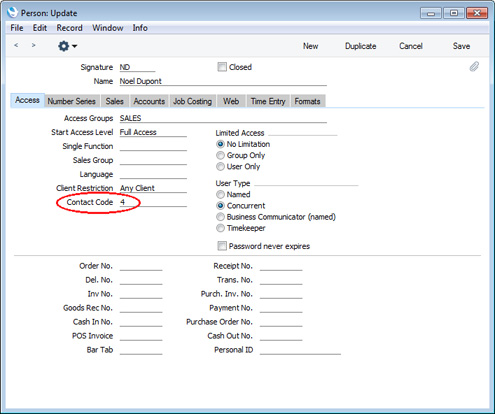Click the Duplicate button
The image size is (495, 414).
(360, 46)
